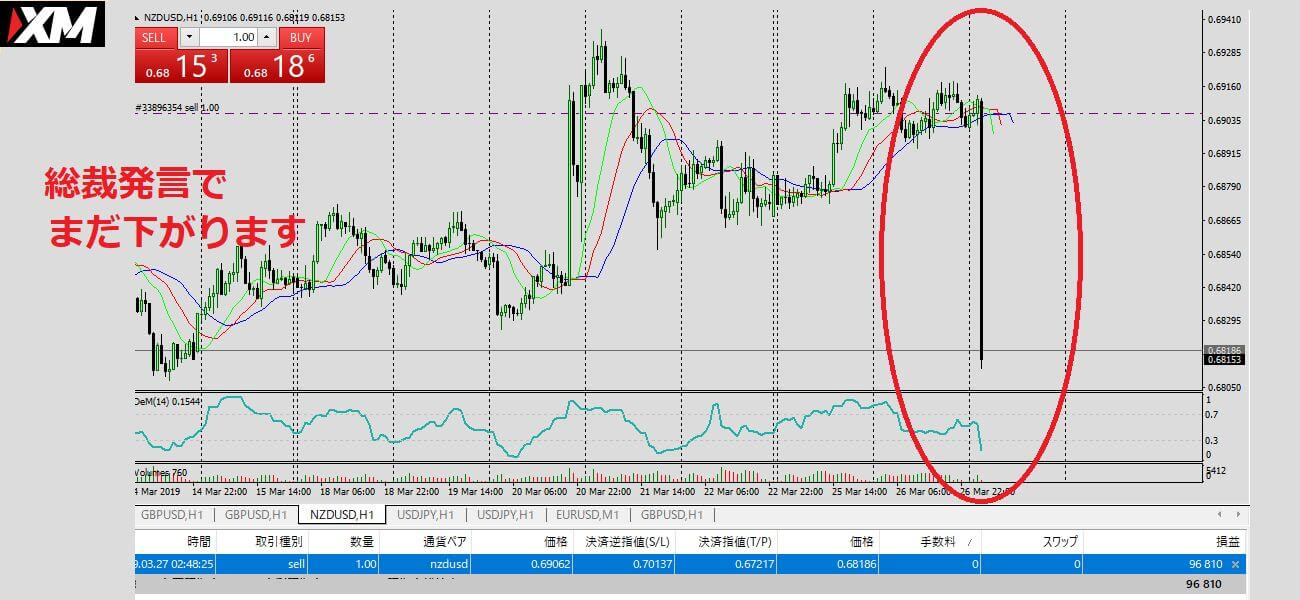This screenshot has height=600, width=1300.
Task: Click the XM logo
Action: pyautogui.click(x=53, y=24)
